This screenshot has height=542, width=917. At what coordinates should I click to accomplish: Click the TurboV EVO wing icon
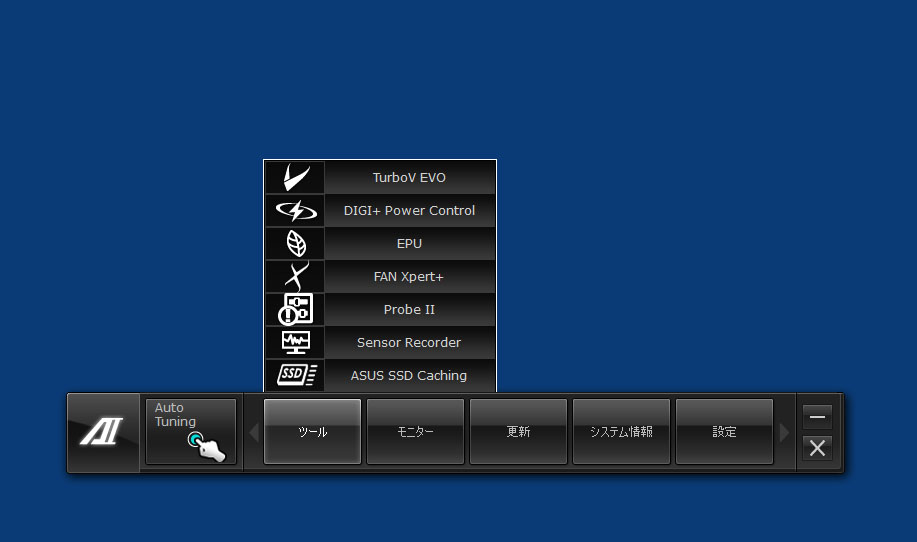click(296, 177)
